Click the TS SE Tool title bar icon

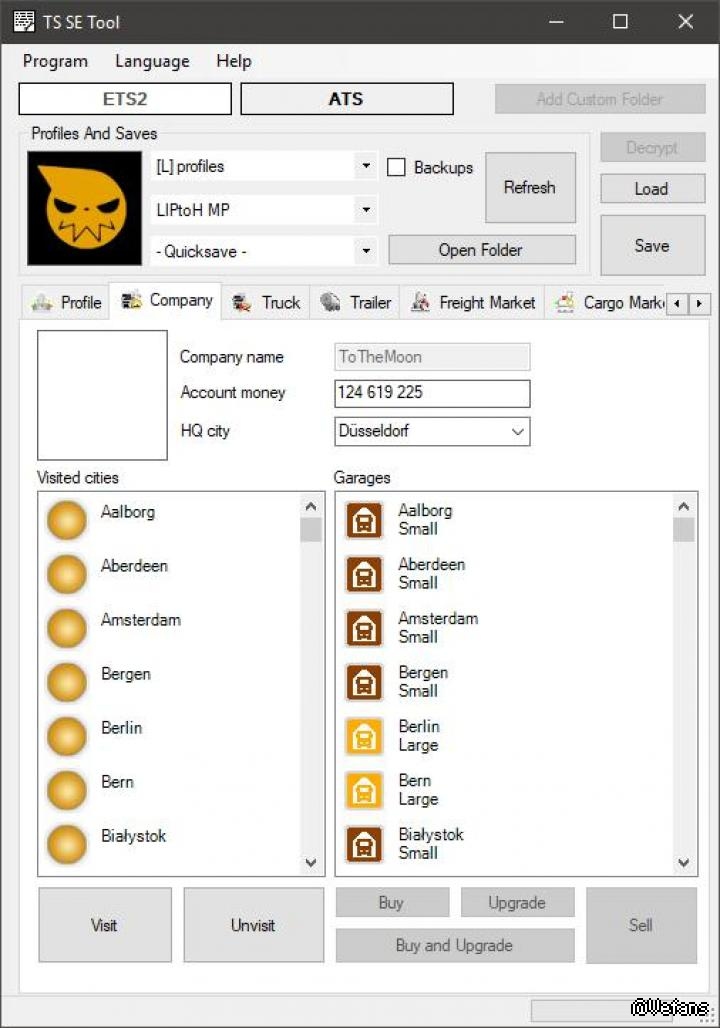pyautogui.click(x=24, y=22)
